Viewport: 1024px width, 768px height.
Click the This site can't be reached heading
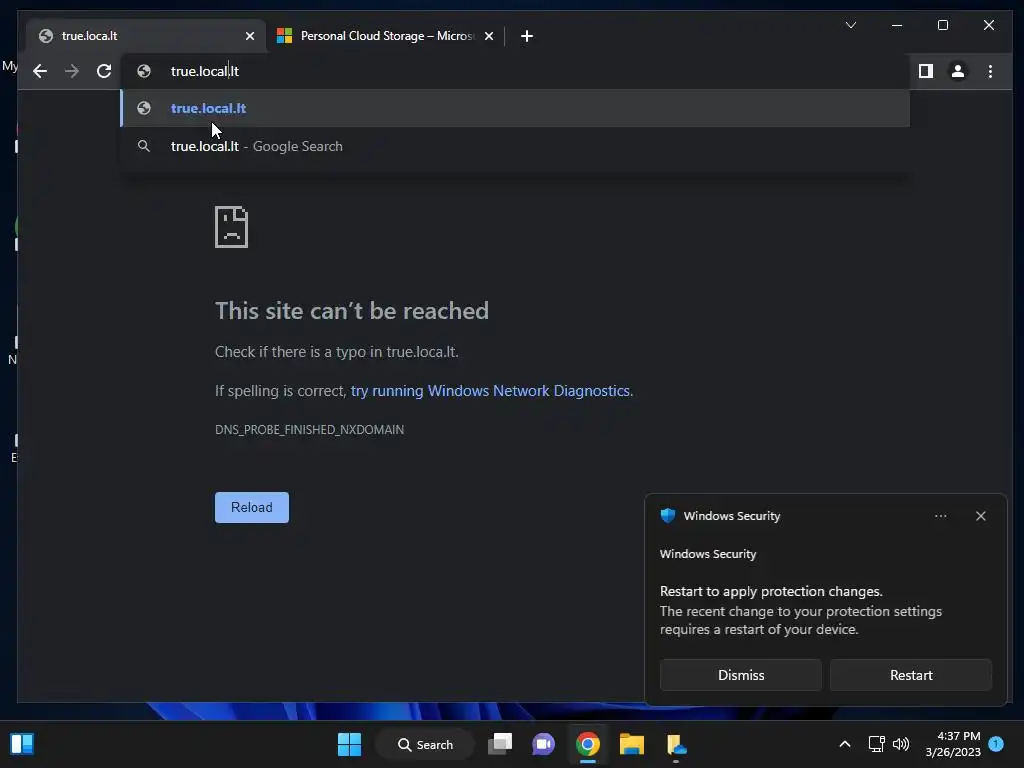351,311
